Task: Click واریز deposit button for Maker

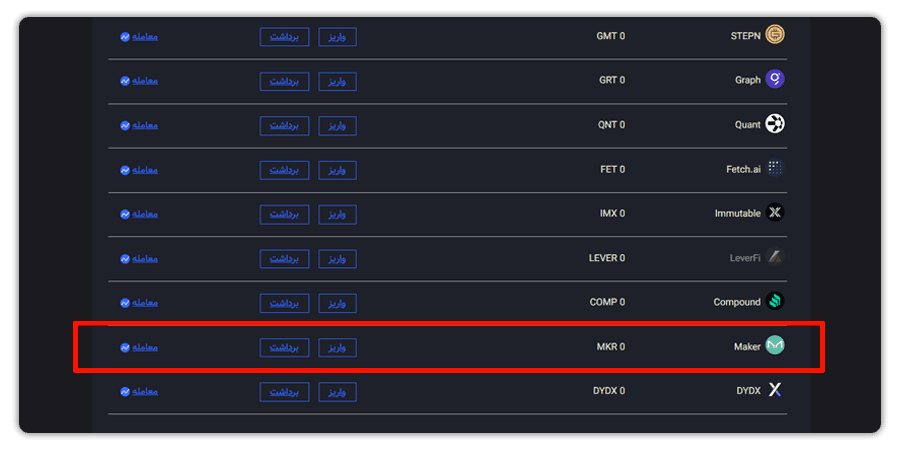Action: 338,347
